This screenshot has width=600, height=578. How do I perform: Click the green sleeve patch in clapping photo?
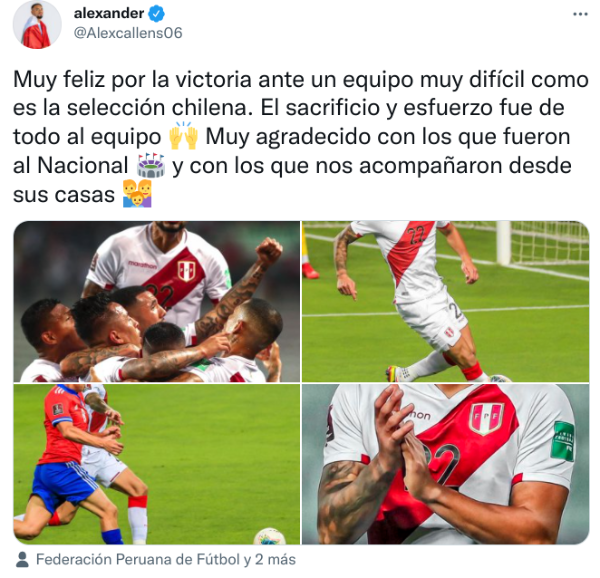click(563, 441)
